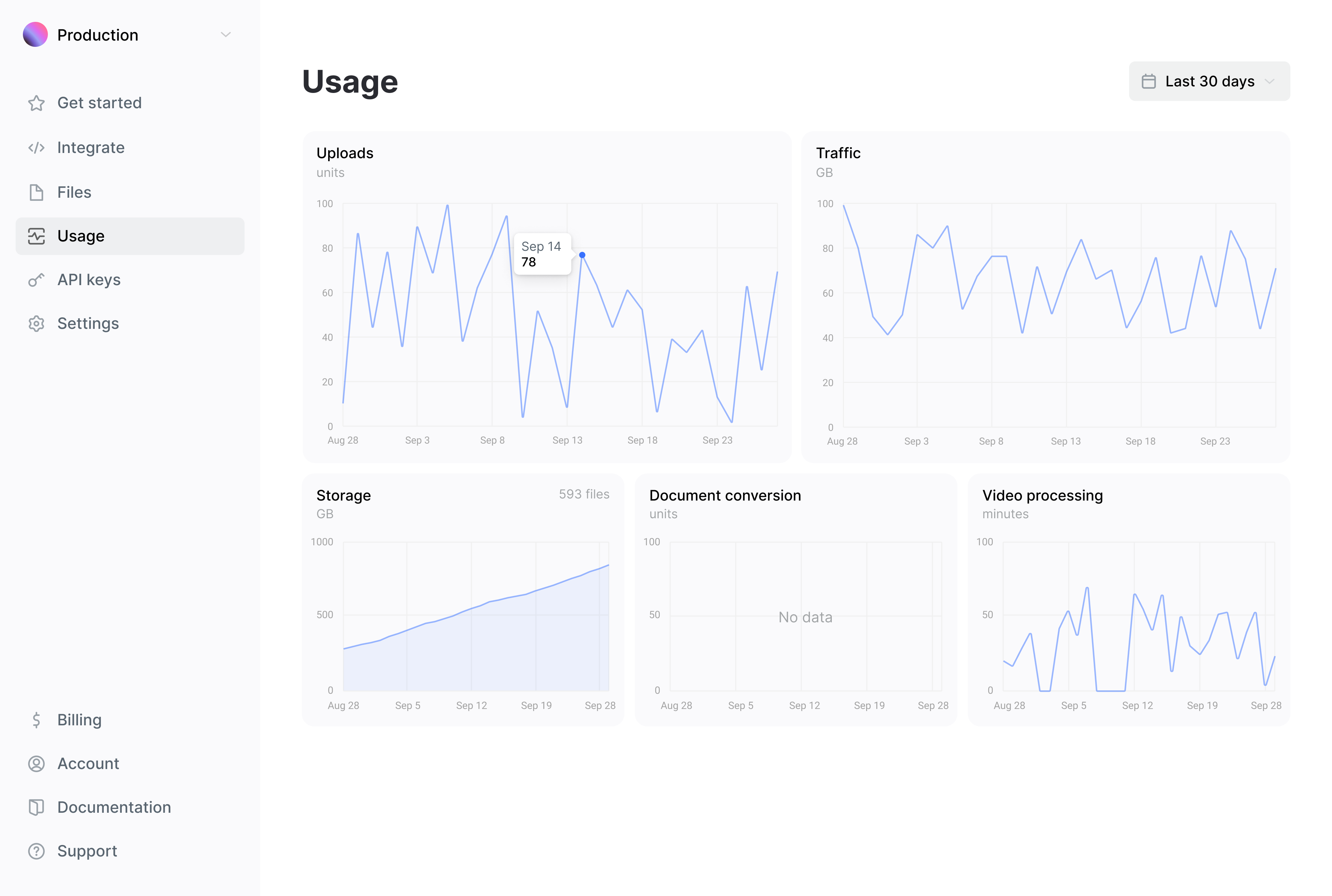Click the Files document icon

click(36, 192)
